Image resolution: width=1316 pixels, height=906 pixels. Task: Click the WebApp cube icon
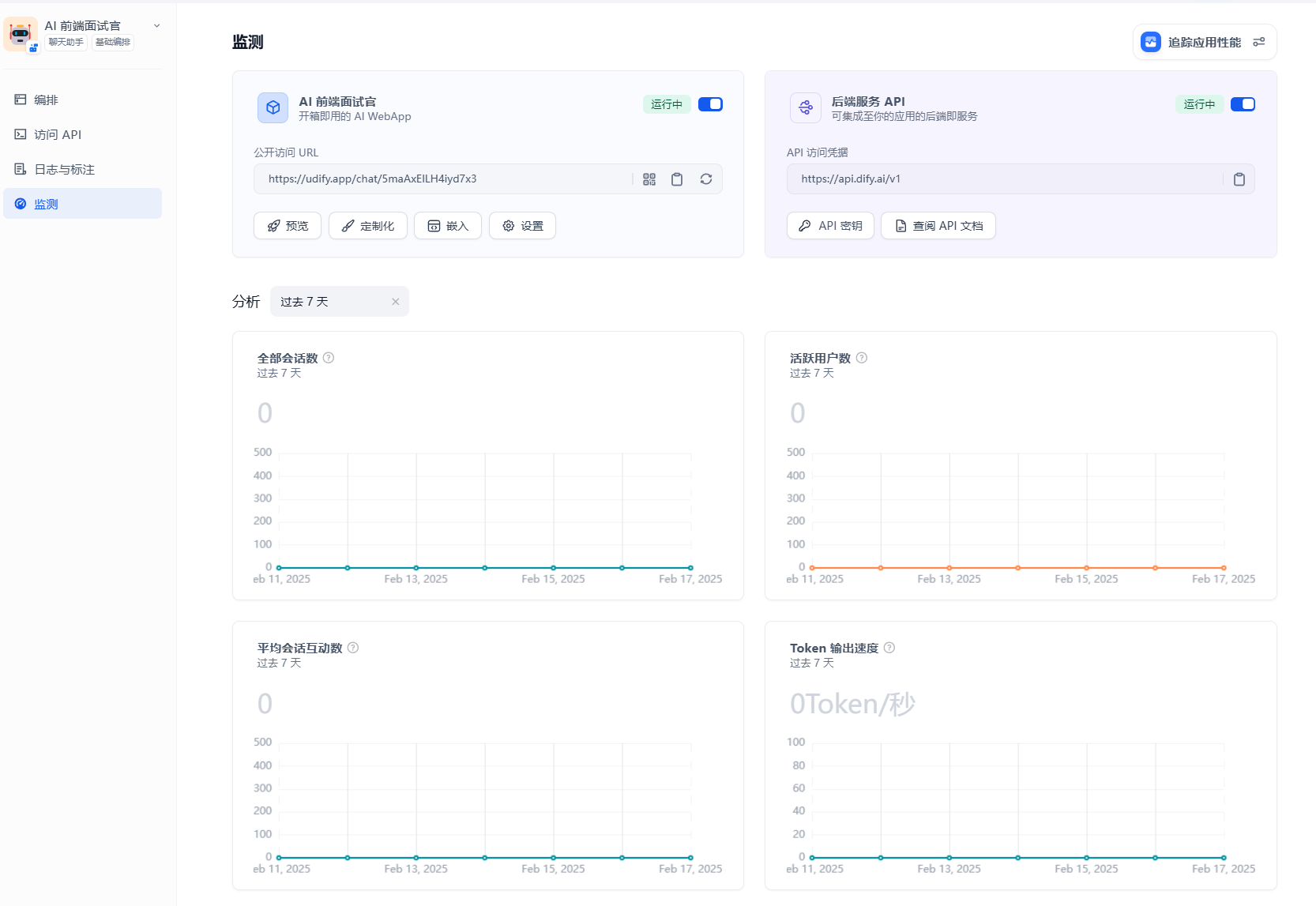pos(273,107)
